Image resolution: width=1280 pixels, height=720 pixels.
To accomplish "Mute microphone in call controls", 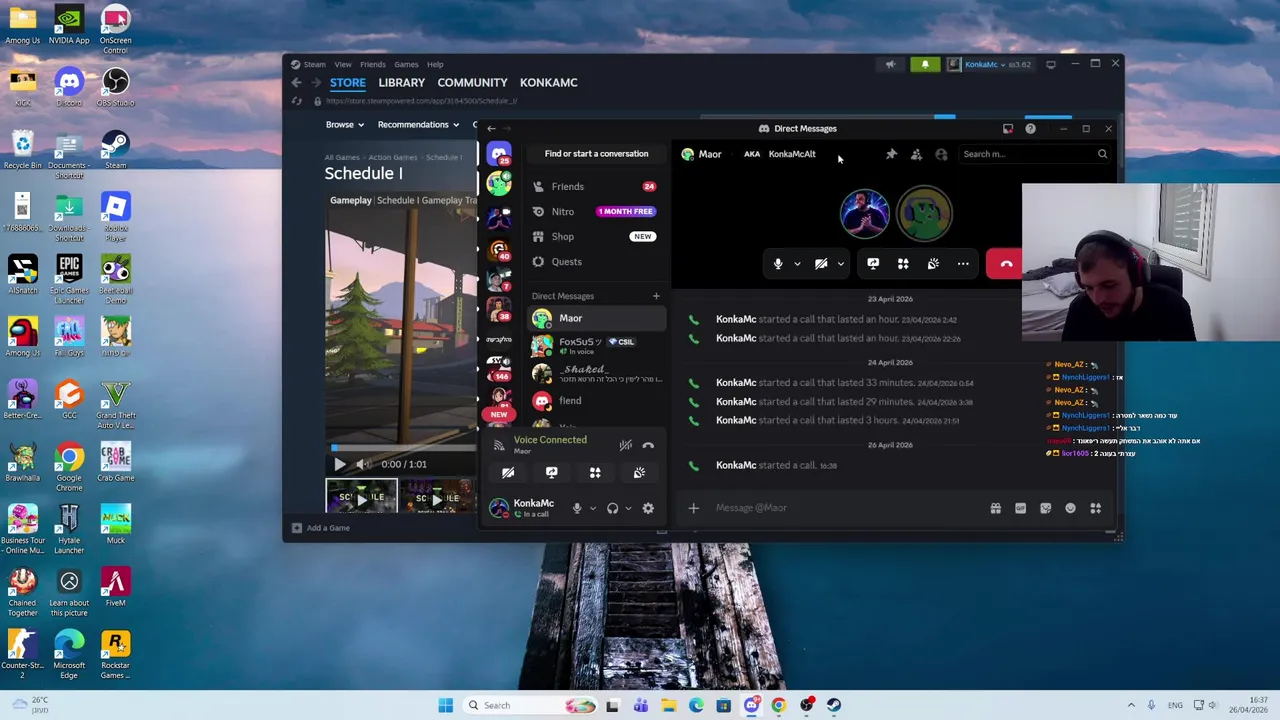I will pos(778,264).
